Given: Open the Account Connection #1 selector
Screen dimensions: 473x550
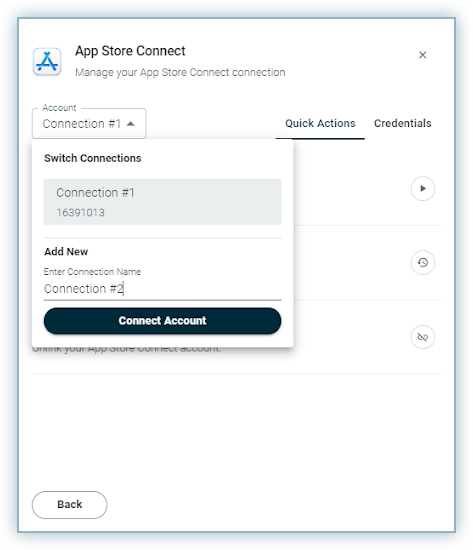Looking at the screenshot, I should [x=89, y=123].
